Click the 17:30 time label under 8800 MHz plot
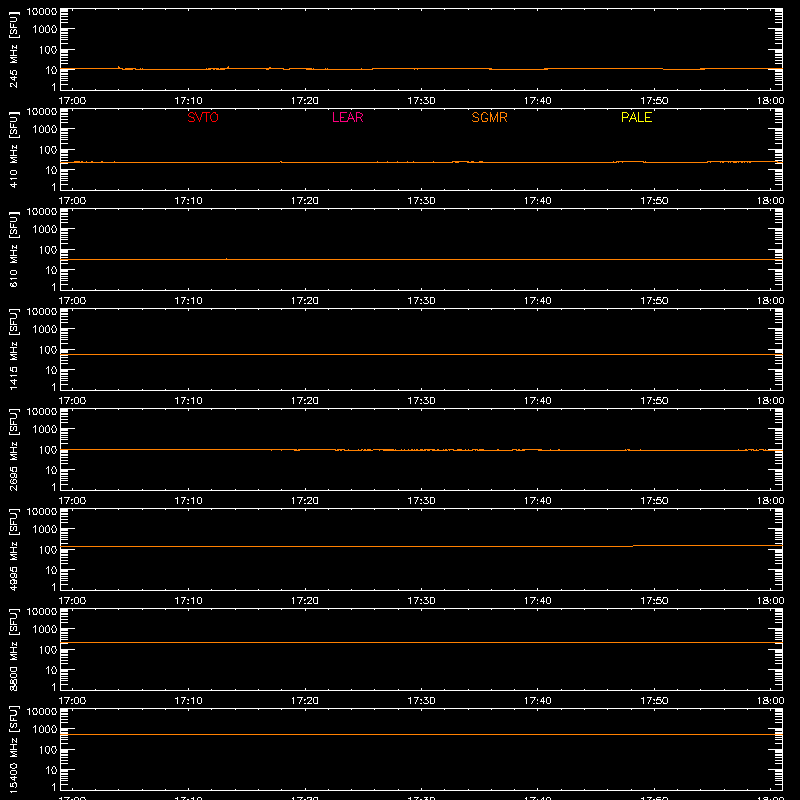 [421, 701]
